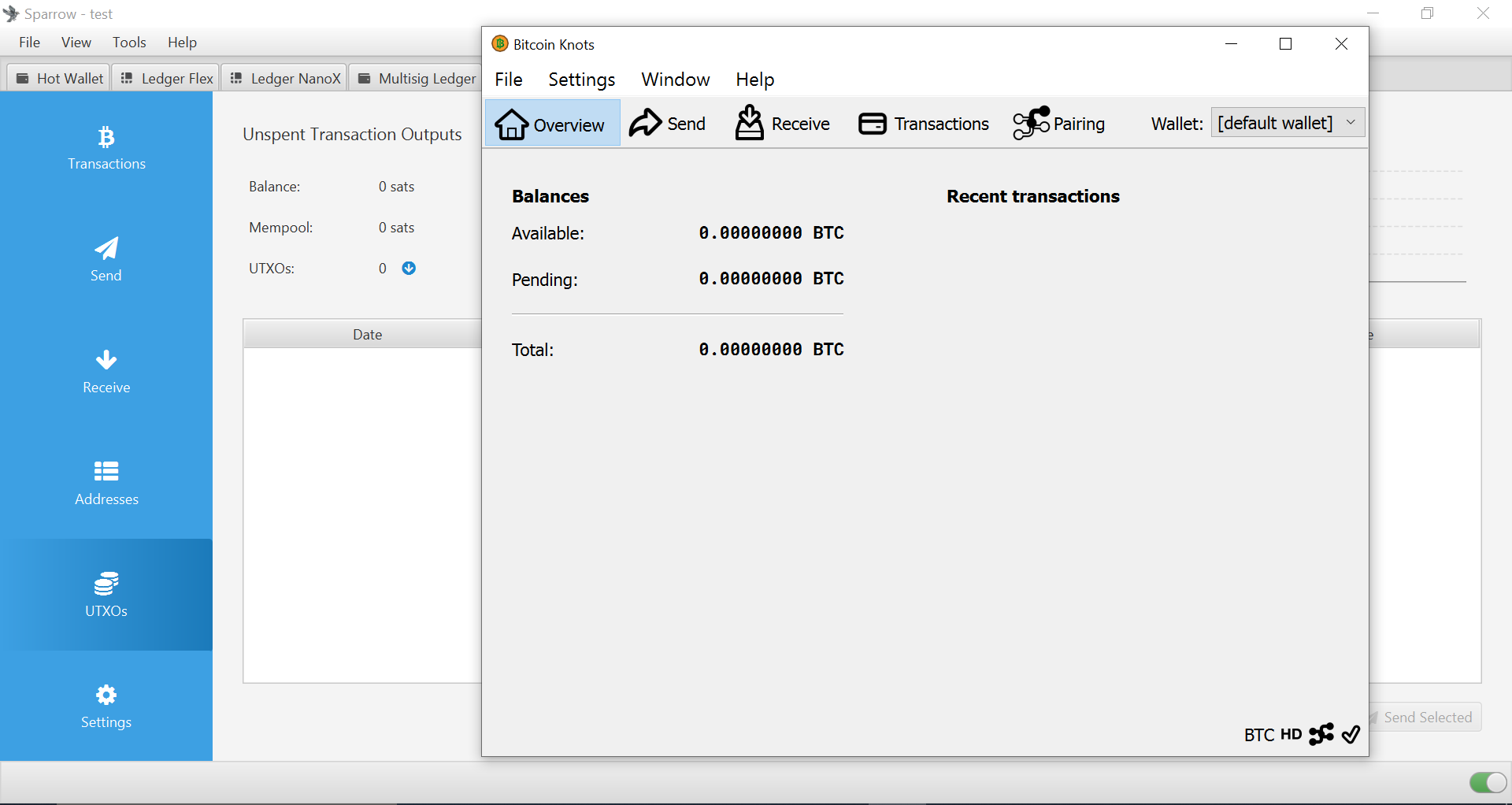1512x805 pixels.
Task: Open Transactions in Sparrow sidebar
Action: (106, 148)
